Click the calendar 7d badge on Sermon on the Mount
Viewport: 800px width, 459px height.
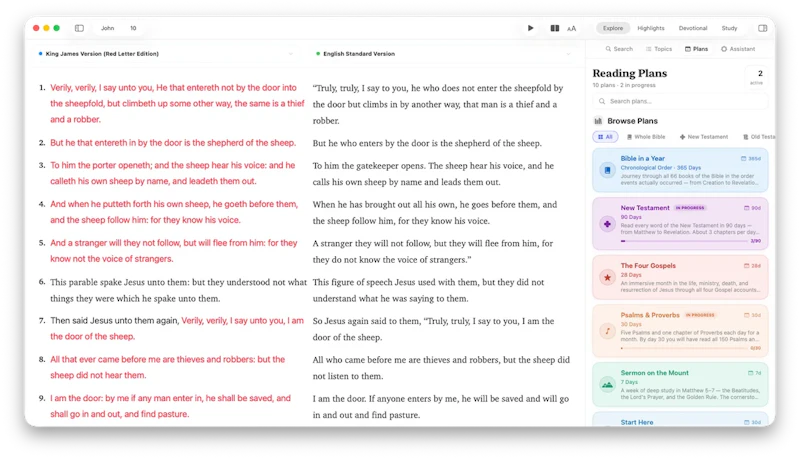coord(754,373)
